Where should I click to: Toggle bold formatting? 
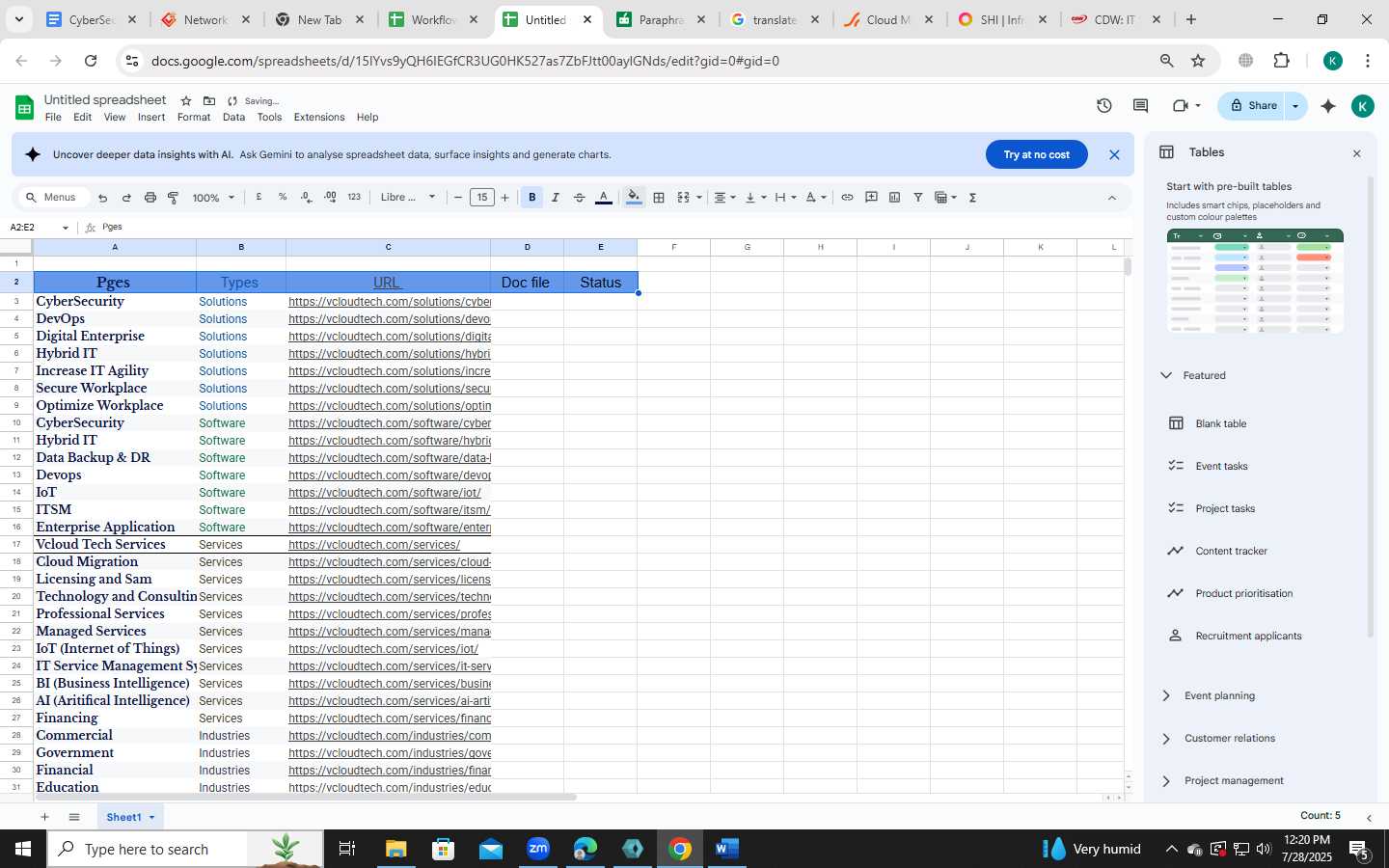coord(531,198)
